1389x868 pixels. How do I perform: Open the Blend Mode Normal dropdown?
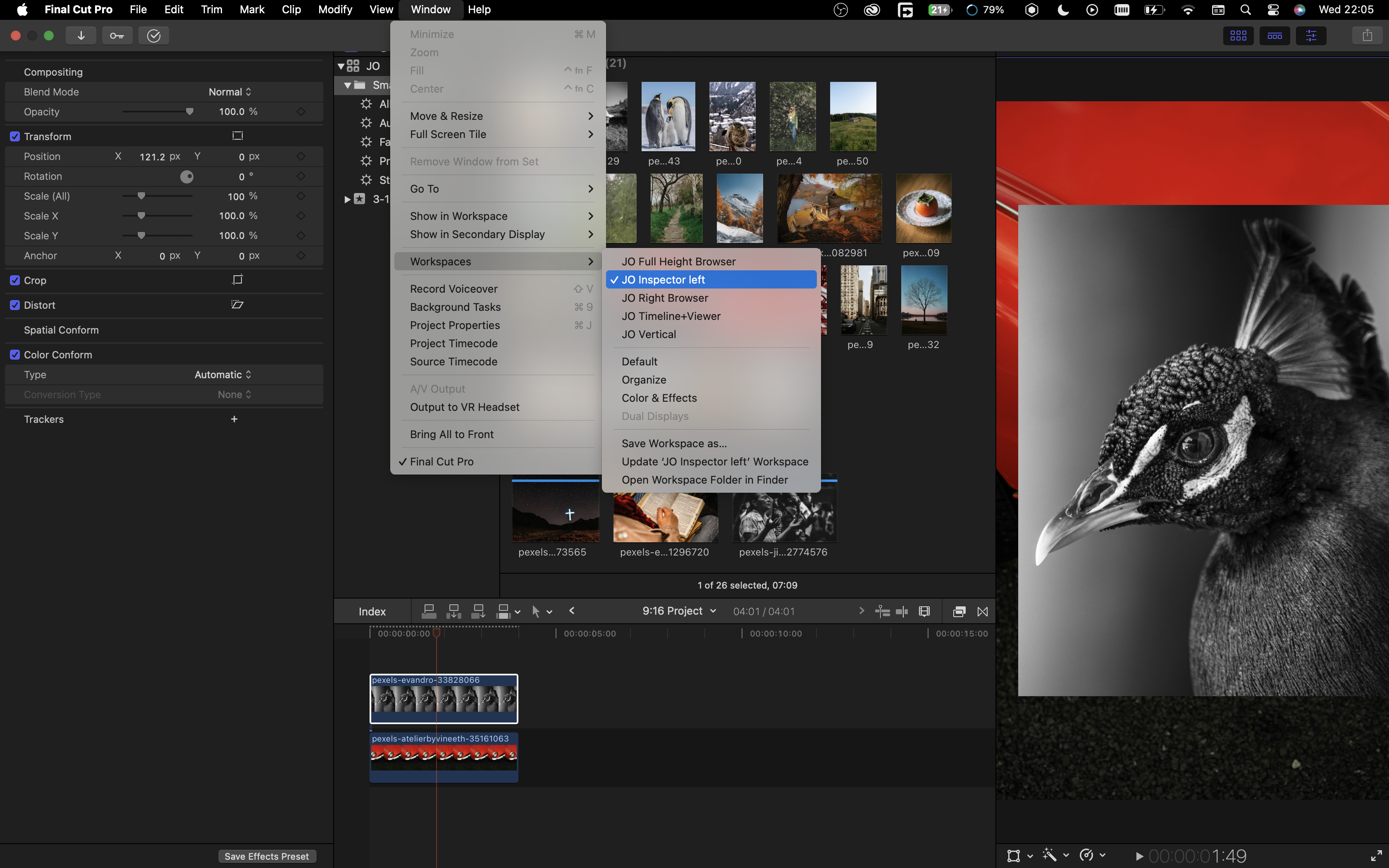click(x=229, y=92)
